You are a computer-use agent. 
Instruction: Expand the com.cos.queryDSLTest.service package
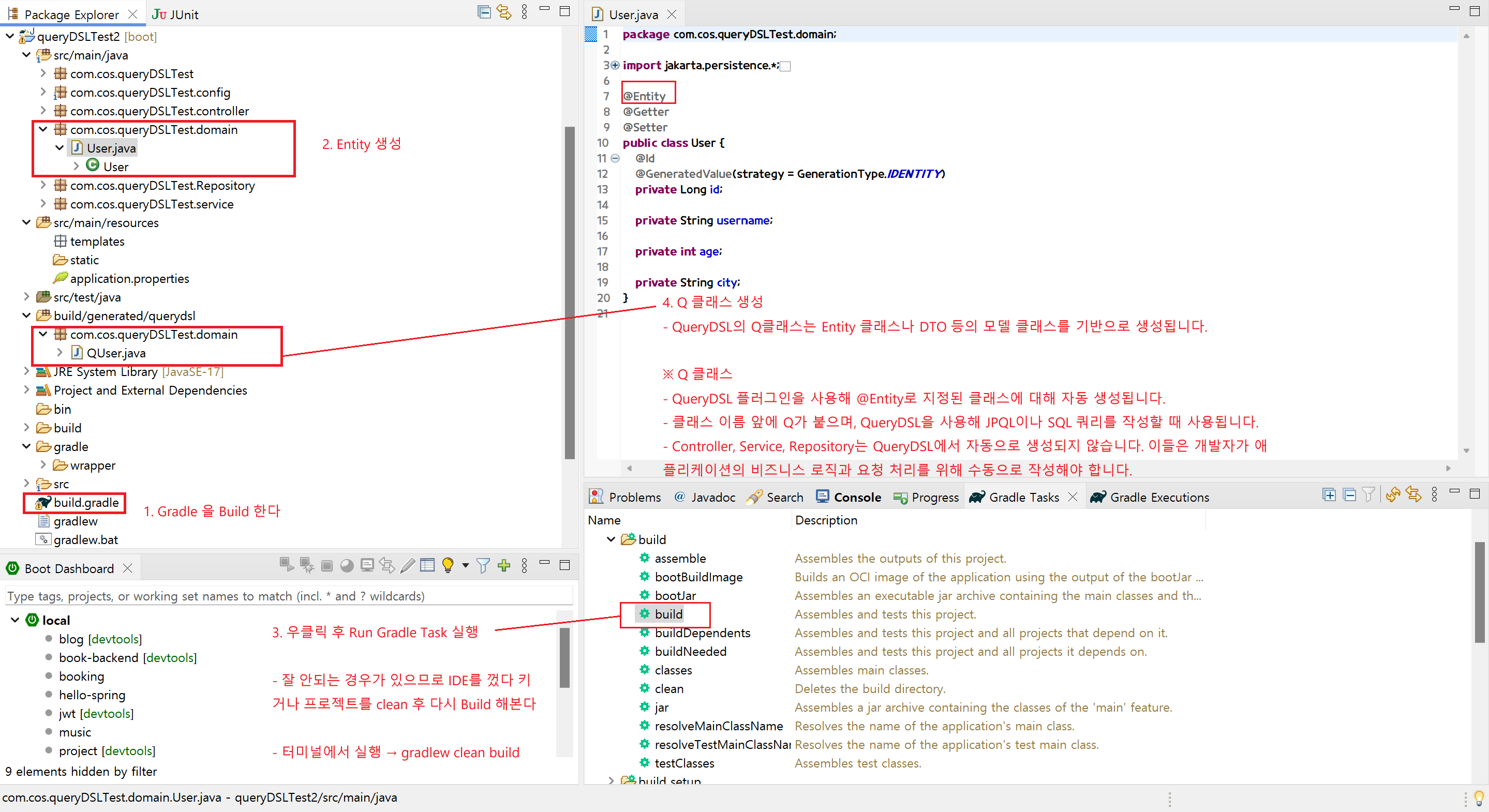click(x=43, y=203)
